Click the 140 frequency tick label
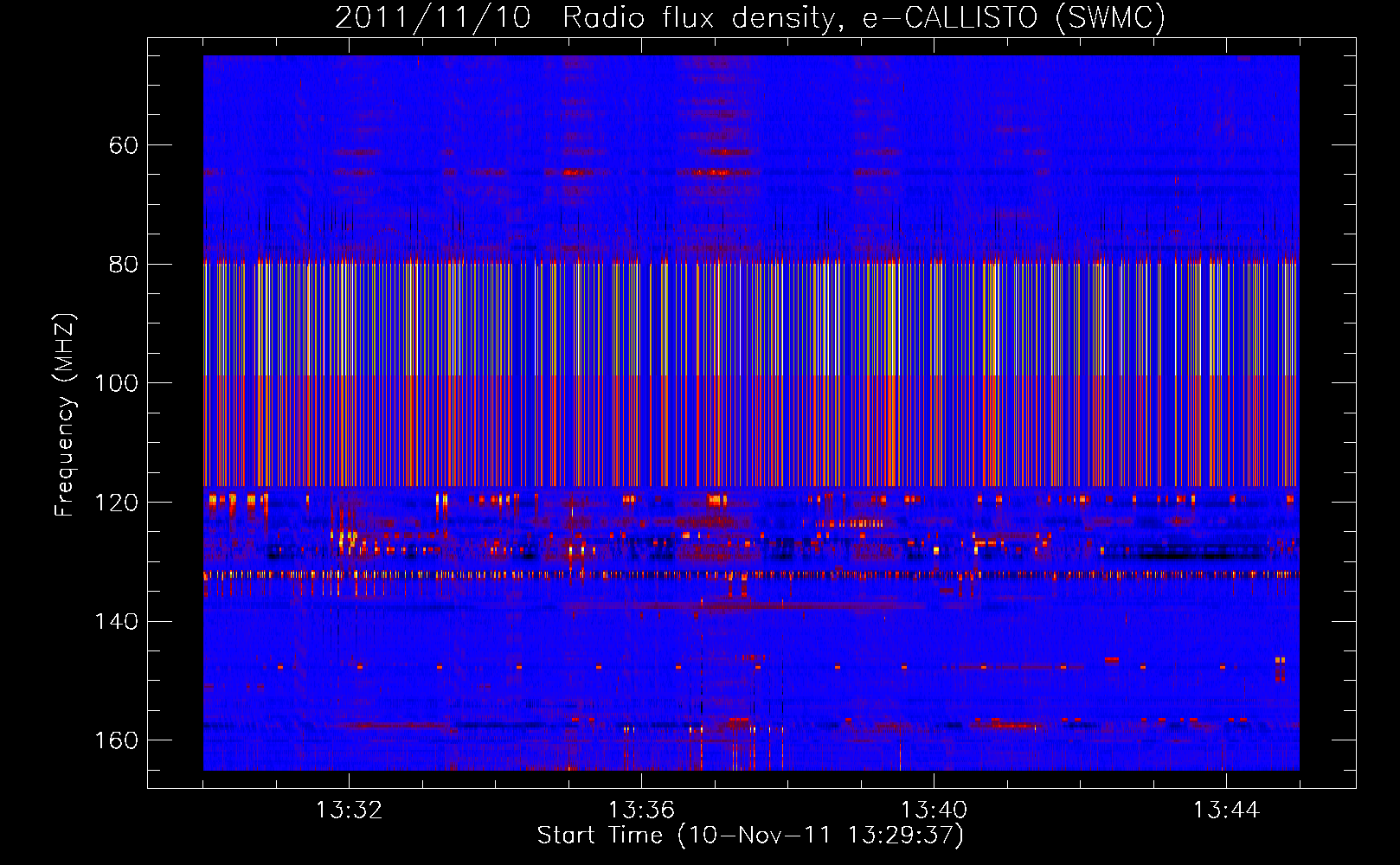Screen dimensions: 1400x865 pos(117,621)
